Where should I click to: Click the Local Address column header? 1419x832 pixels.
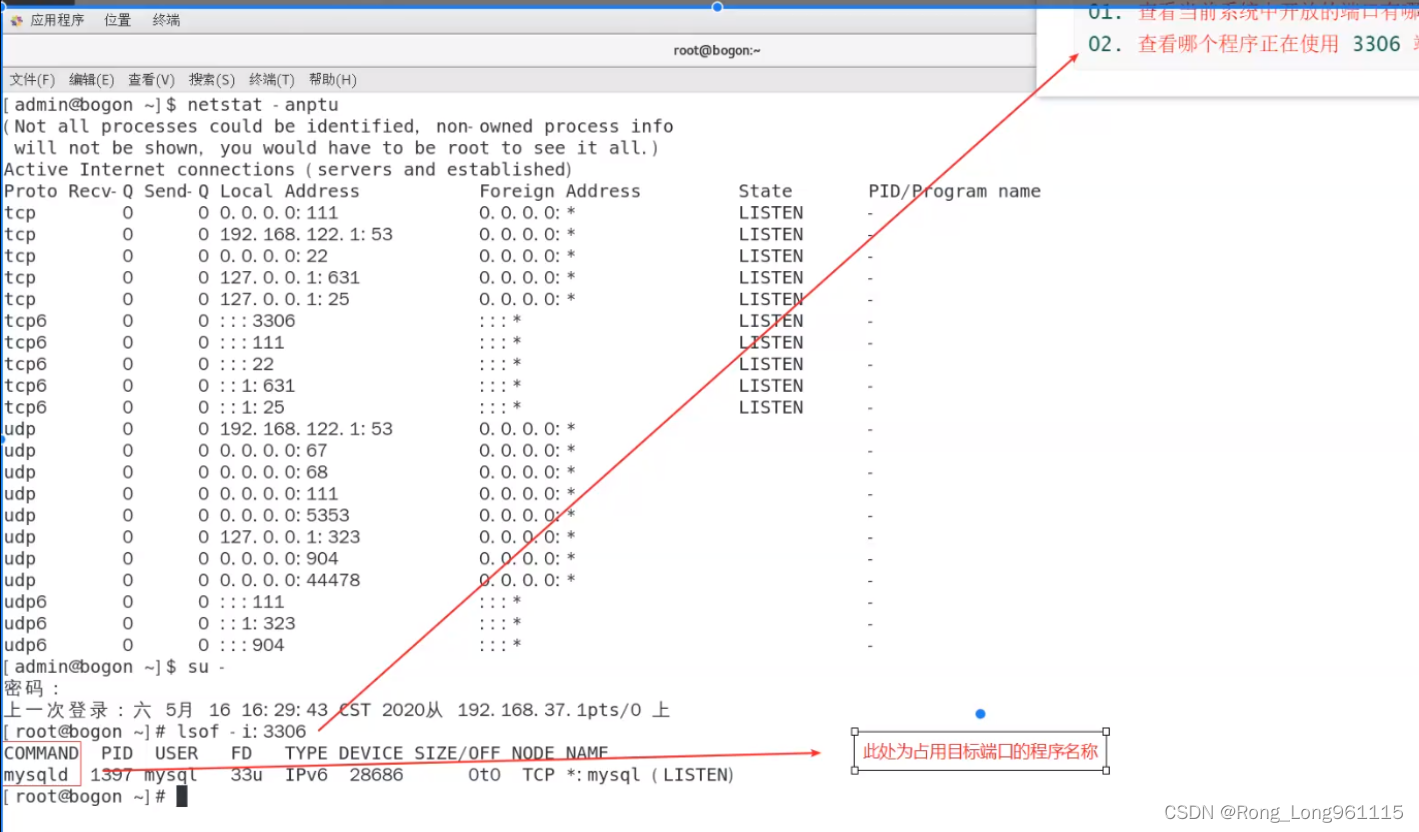[289, 191]
